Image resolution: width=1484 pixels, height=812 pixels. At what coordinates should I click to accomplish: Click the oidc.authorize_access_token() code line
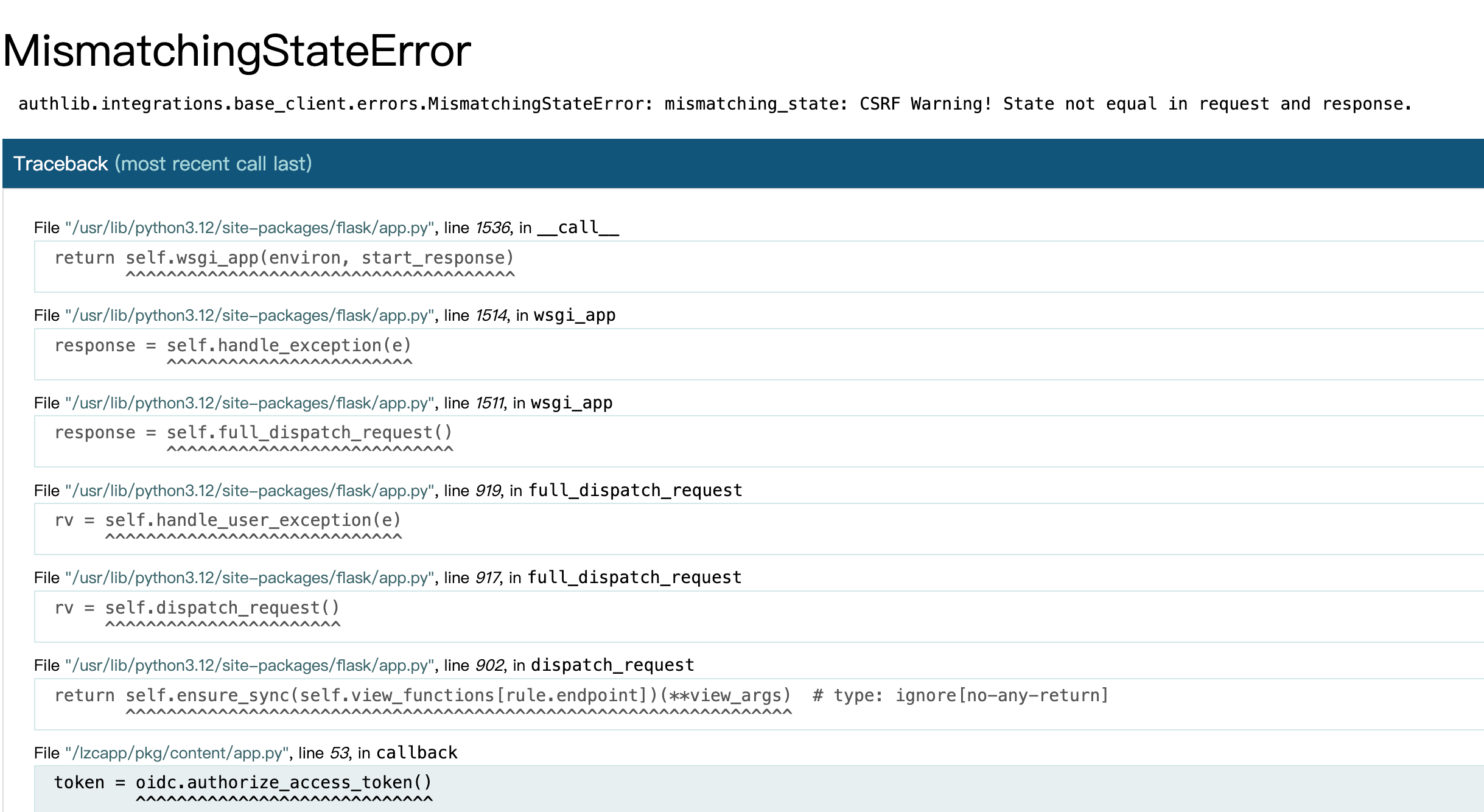pos(243,783)
